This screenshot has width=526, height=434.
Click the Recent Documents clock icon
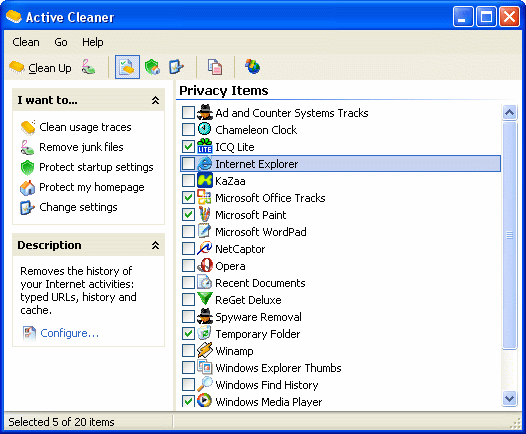tap(204, 282)
